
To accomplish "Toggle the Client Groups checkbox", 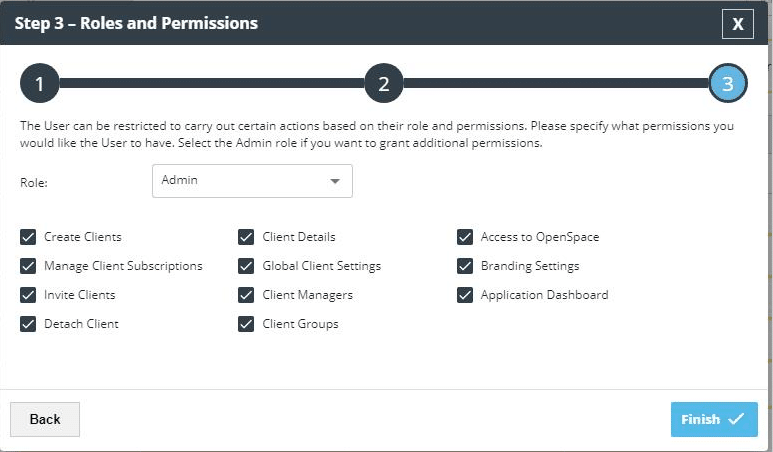I will [x=246, y=324].
